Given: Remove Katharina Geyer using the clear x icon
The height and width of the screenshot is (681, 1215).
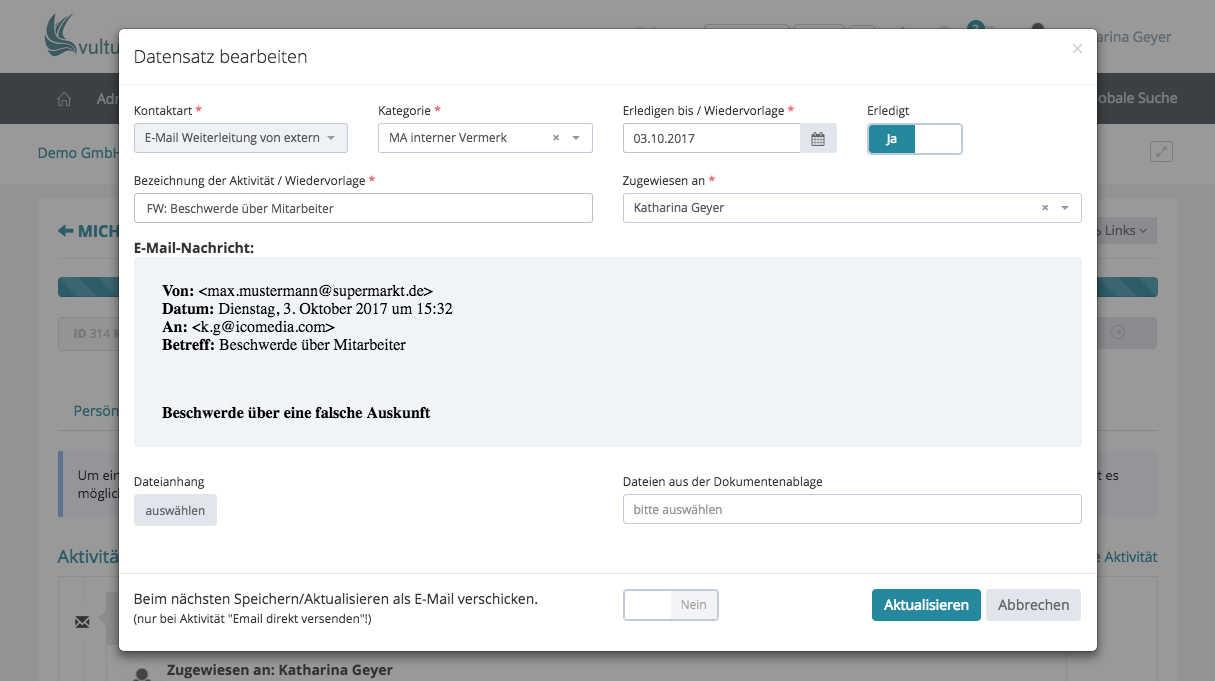Looking at the screenshot, I should coord(1045,208).
